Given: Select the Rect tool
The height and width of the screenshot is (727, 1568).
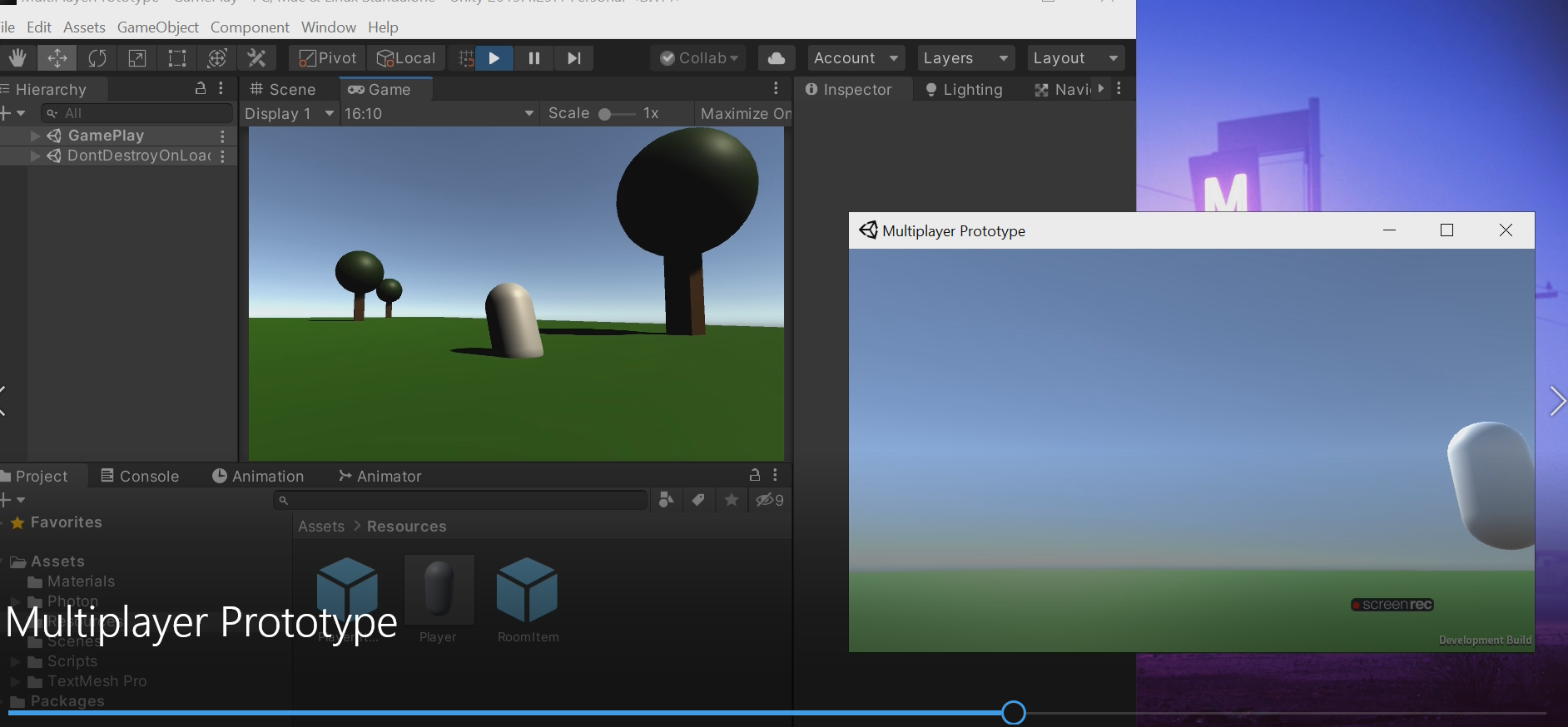Looking at the screenshot, I should [x=176, y=58].
